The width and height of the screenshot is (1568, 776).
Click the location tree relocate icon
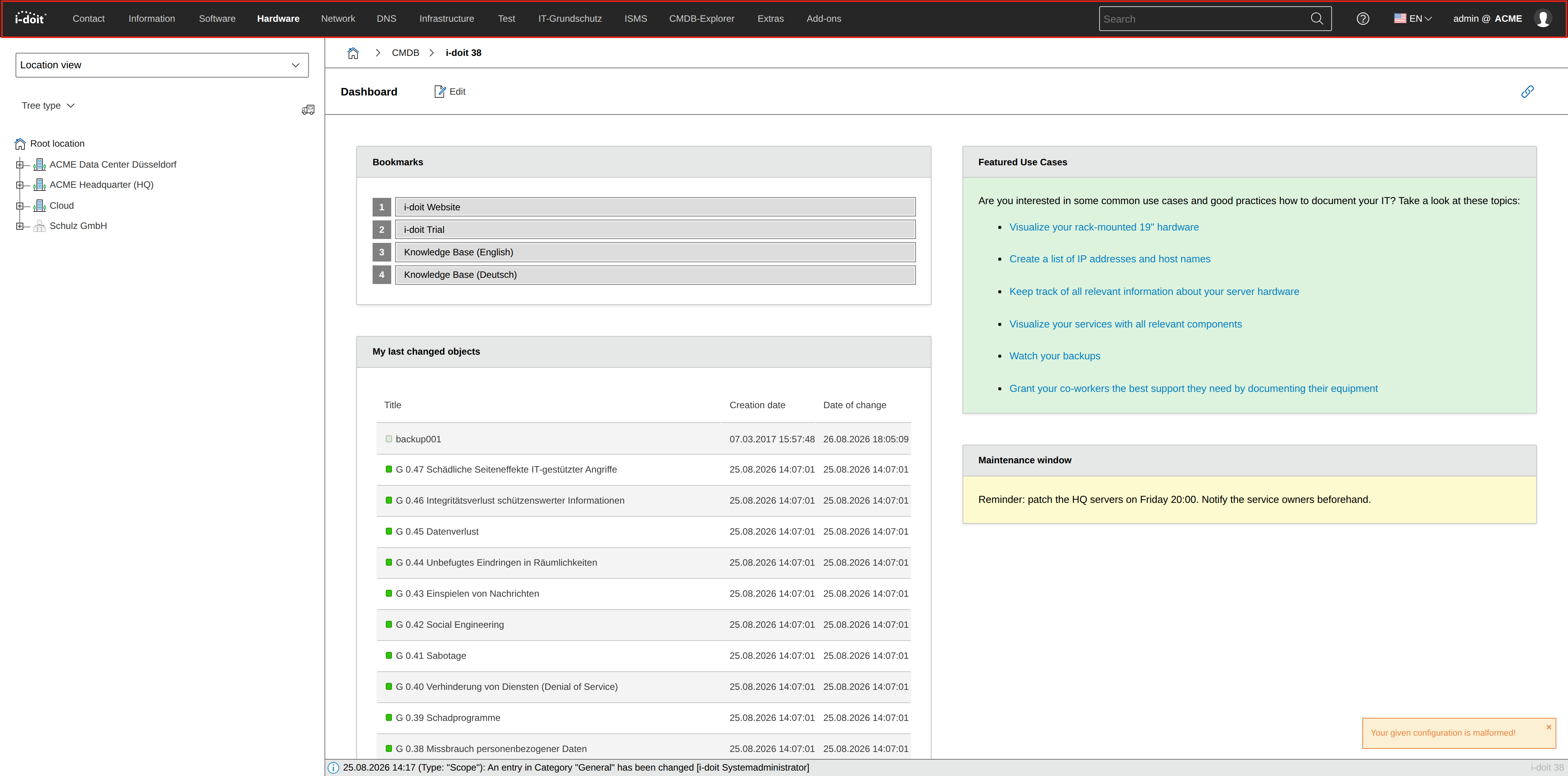tap(308, 109)
